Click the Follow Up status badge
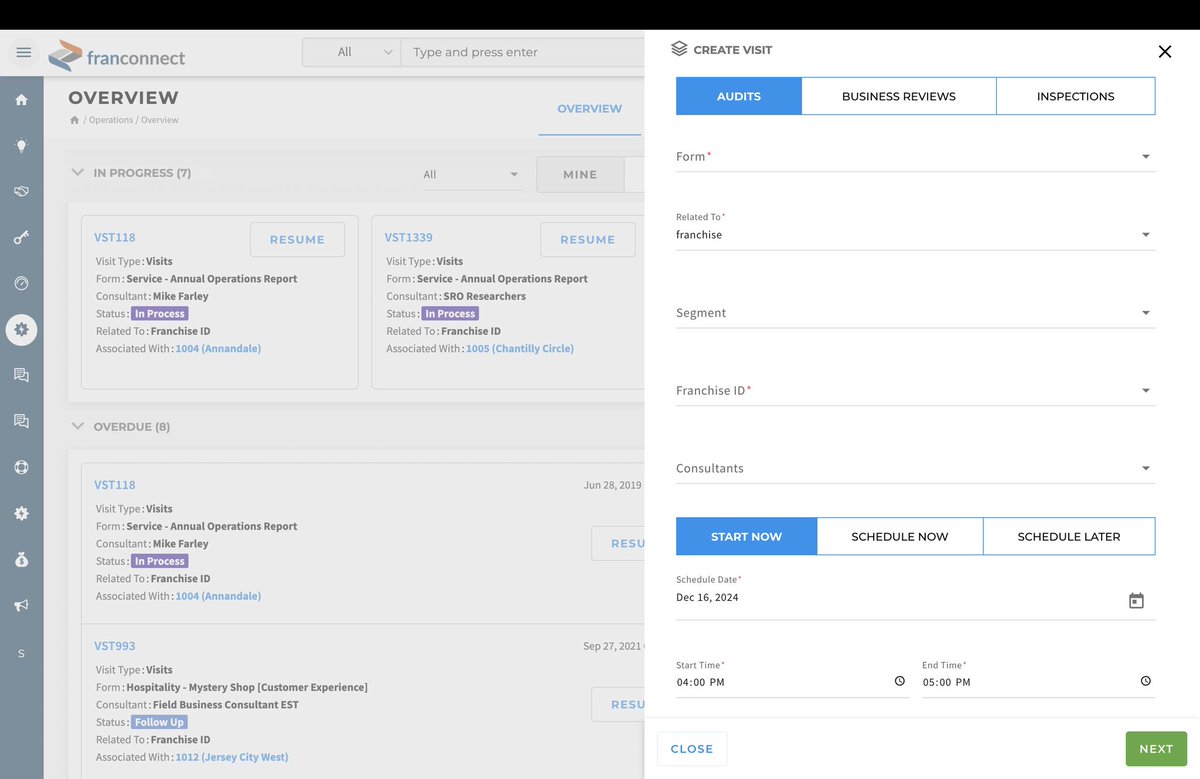1200x779 pixels. click(x=159, y=722)
